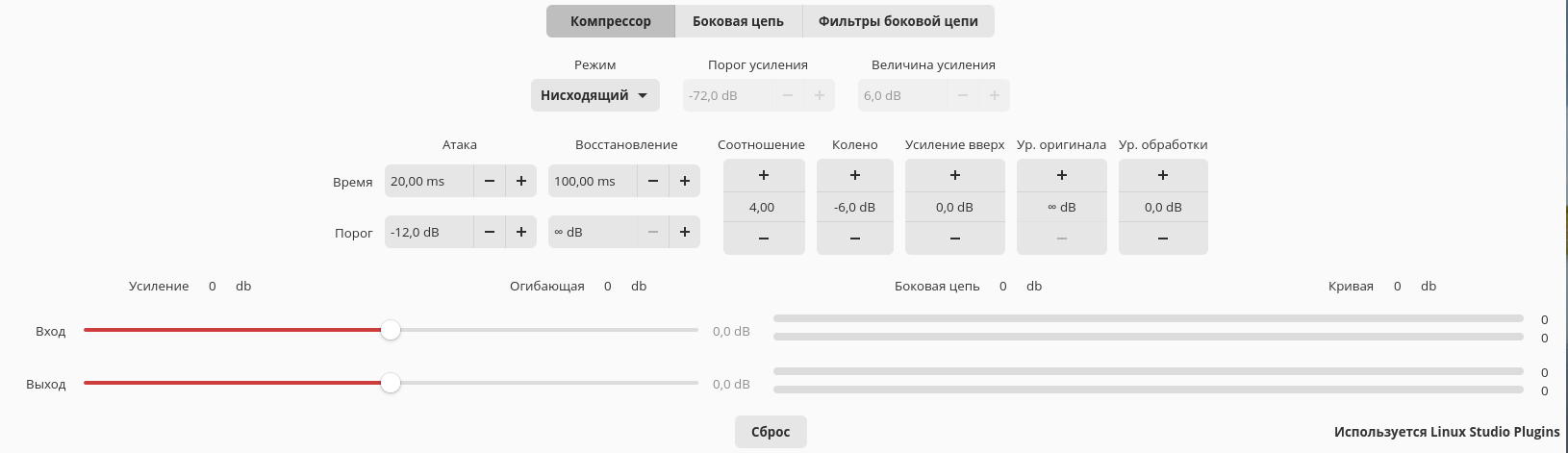Click the Восстановление Порог field ∞ dB

592,232
